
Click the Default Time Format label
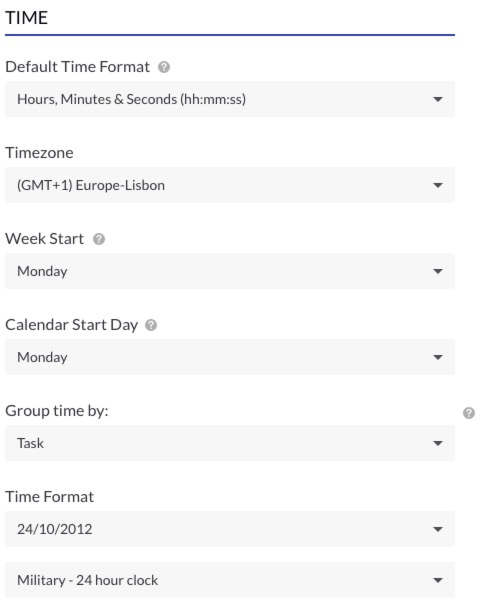77,67
